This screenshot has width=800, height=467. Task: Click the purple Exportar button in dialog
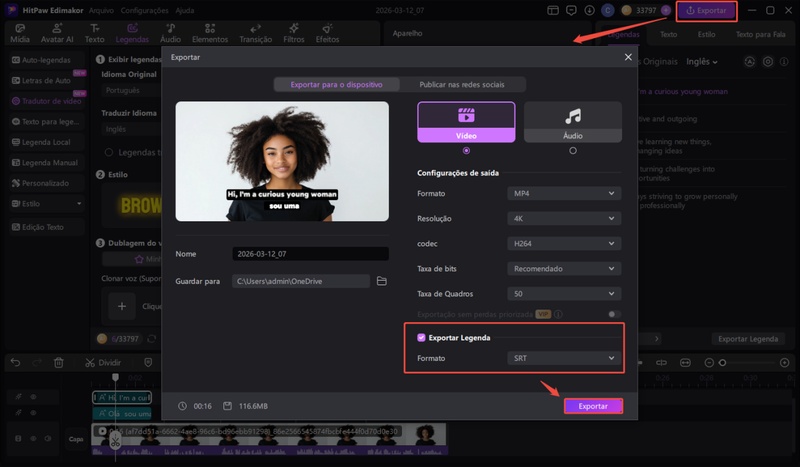pyautogui.click(x=593, y=406)
